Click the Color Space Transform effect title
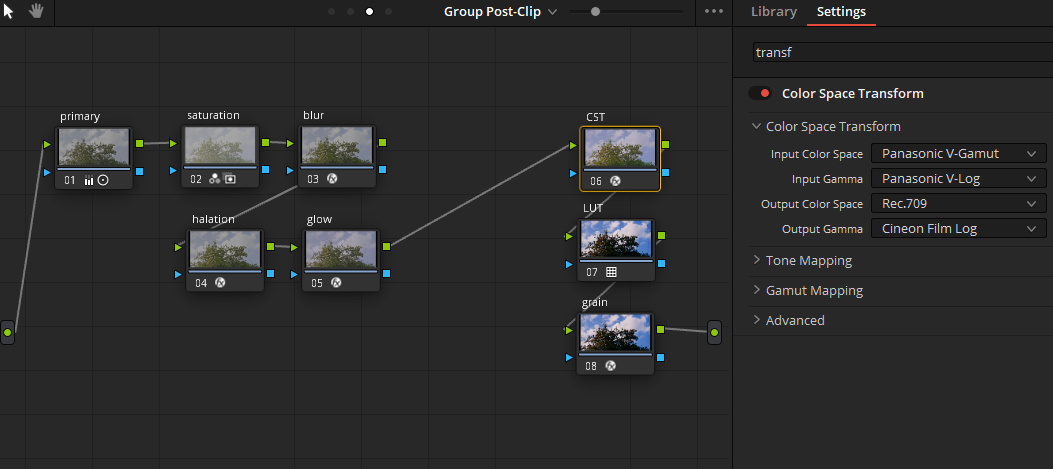The height and width of the screenshot is (469, 1053). (853, 93)
